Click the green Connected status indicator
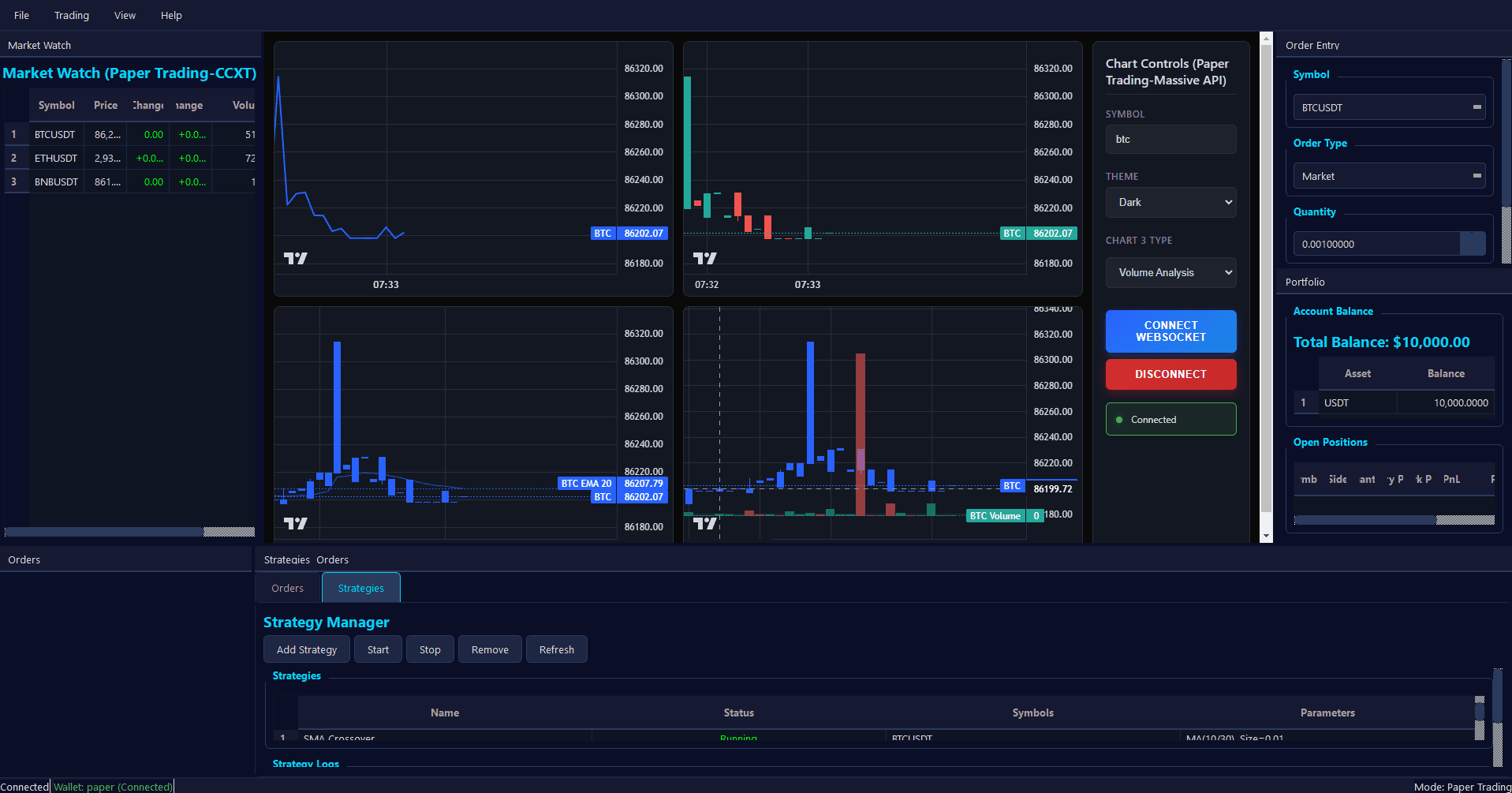 pyautogui.click(x=1170, y=419)
